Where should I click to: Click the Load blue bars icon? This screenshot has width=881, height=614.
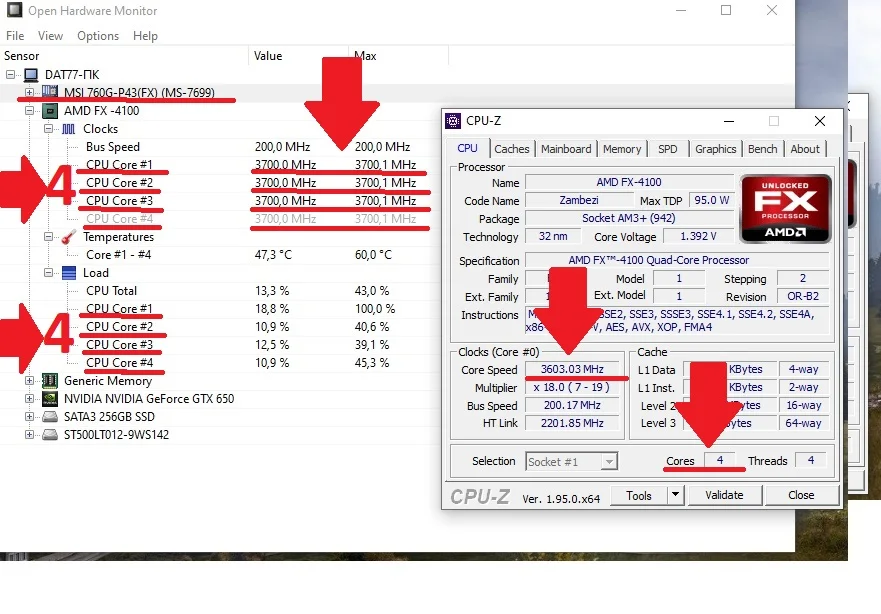coord(69,273)
